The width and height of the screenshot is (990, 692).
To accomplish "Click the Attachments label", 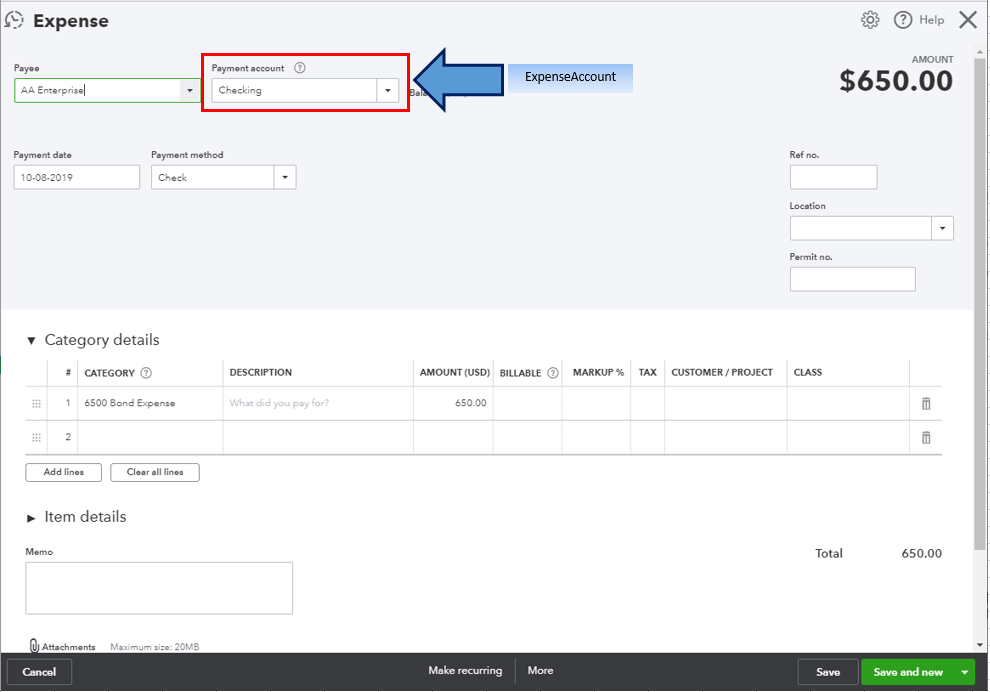I will click(x=68, y=647).
